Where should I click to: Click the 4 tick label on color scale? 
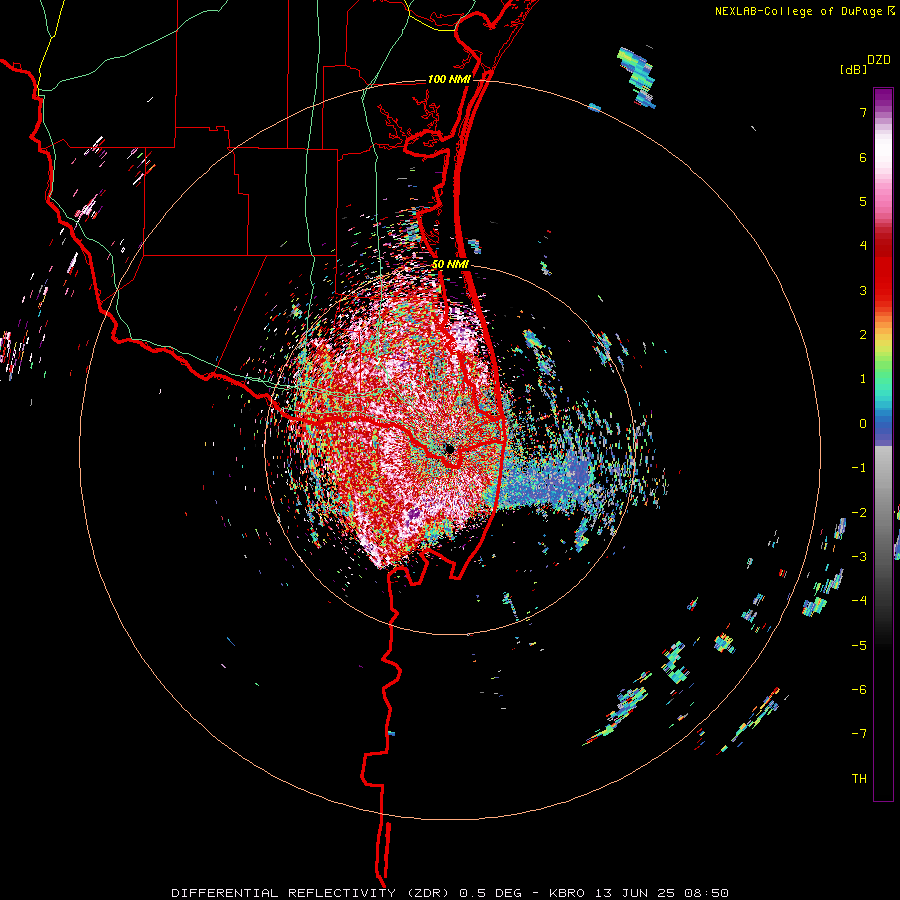click(863, 246)
